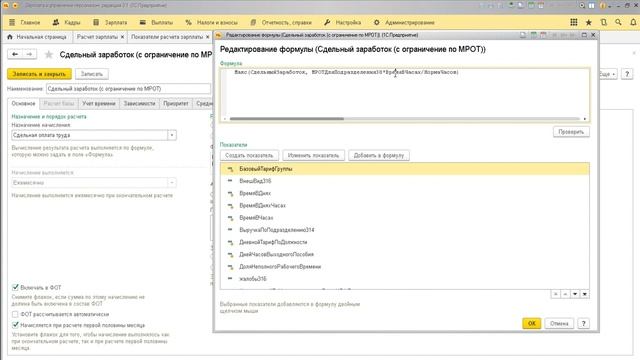Screen dimensions: 640x360
Task: Select БазовыйТарифГруппы row
Action: click(x=405, y=169)
